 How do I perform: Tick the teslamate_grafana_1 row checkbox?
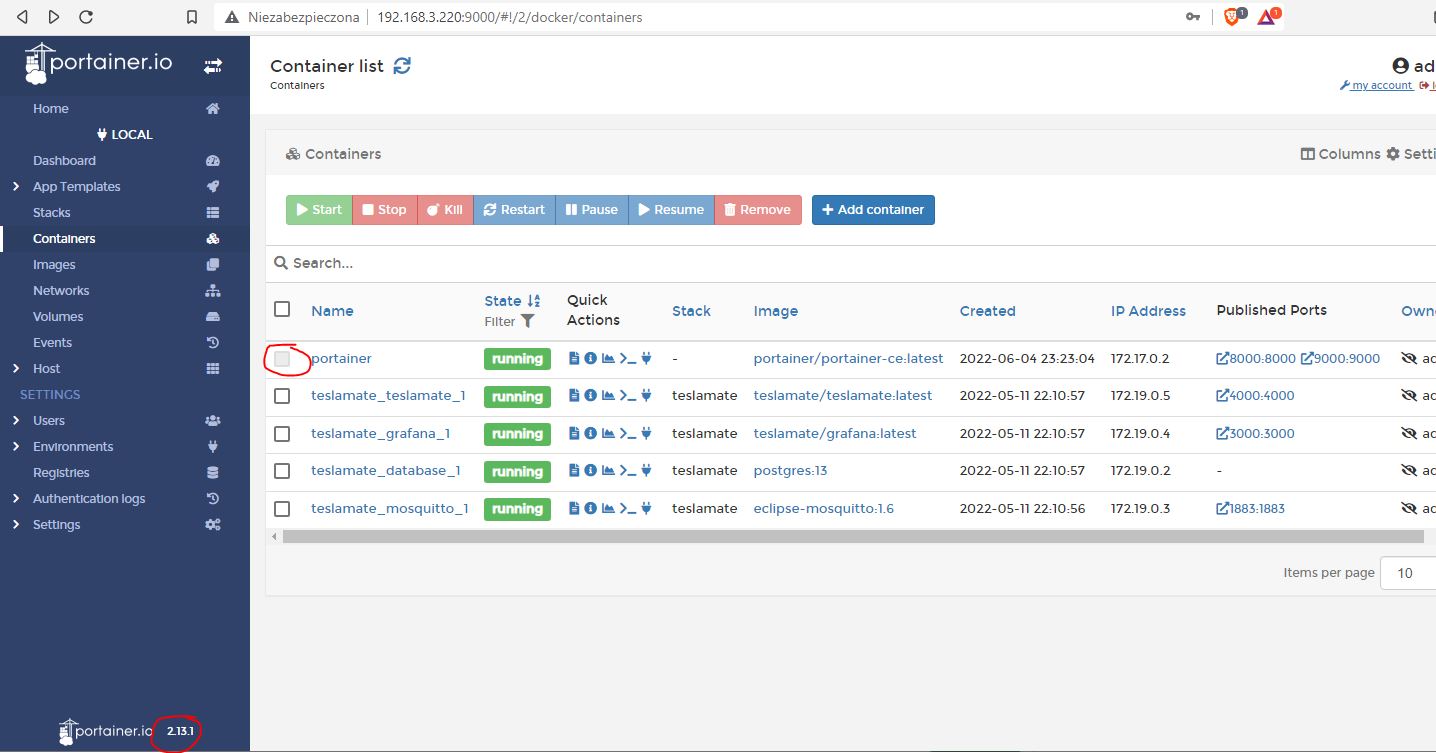point(281,433)
